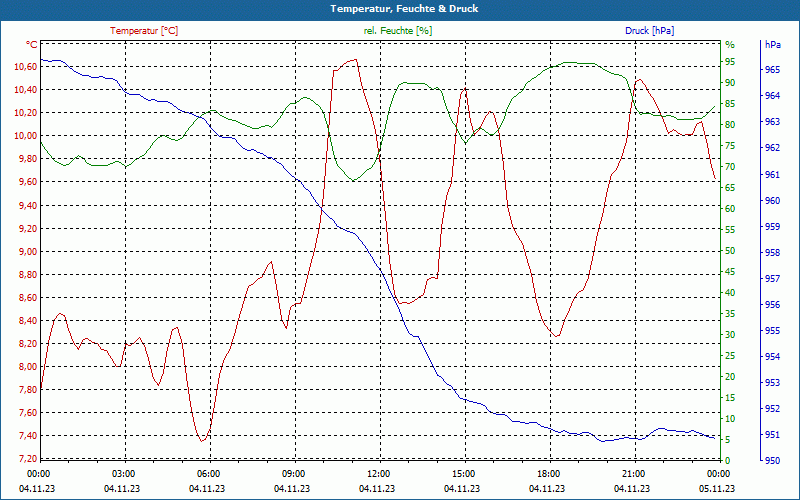
Task: Click the "21:00" time axis label
Action: tap(633, 474)
